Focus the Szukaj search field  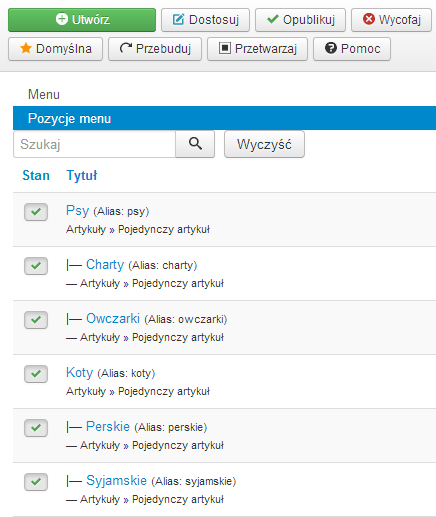pos(94,144)
